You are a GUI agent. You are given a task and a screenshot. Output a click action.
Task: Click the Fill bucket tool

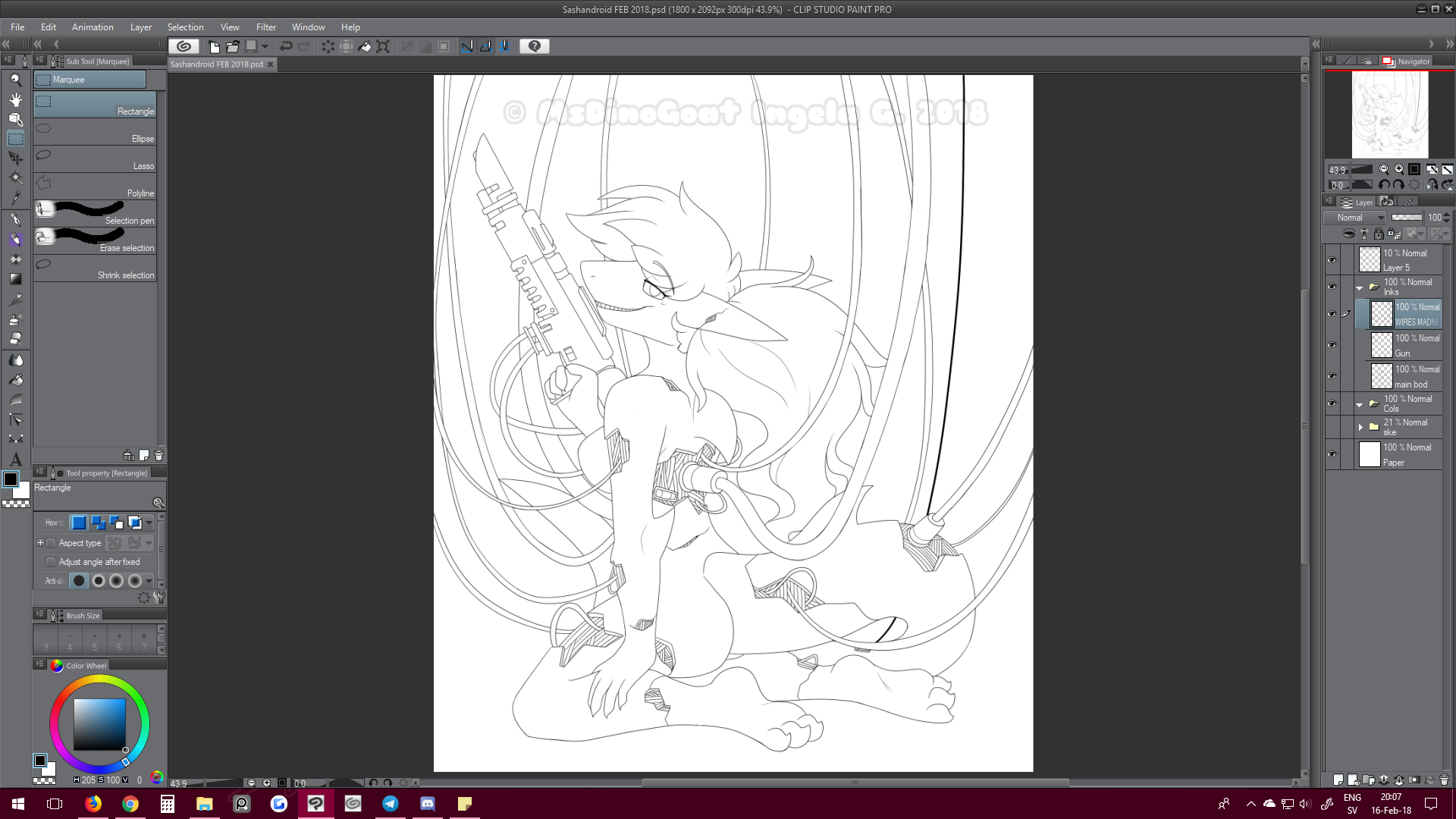(15, 379)
